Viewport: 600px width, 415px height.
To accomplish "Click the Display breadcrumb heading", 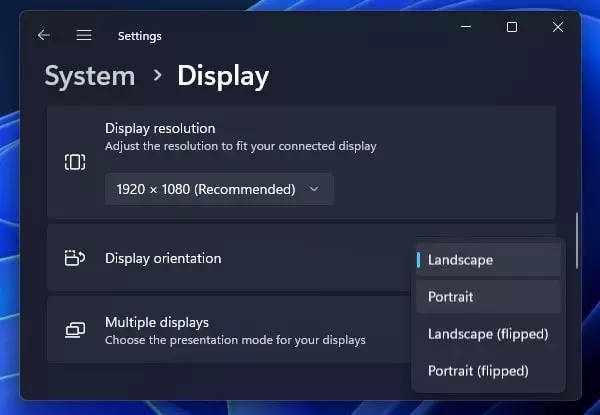I will [x=223, y=76].
